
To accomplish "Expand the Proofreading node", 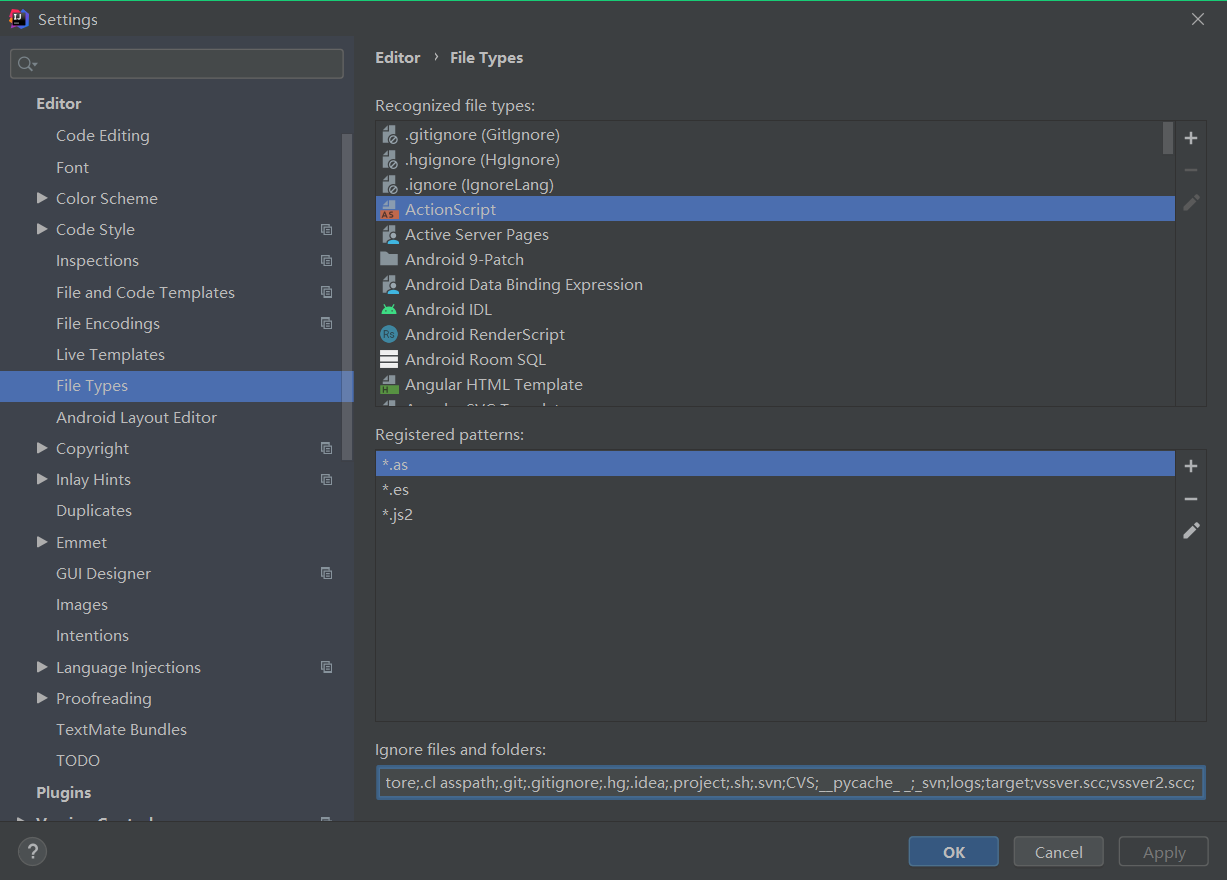I will pyautogui.click(x=42, y=698).
